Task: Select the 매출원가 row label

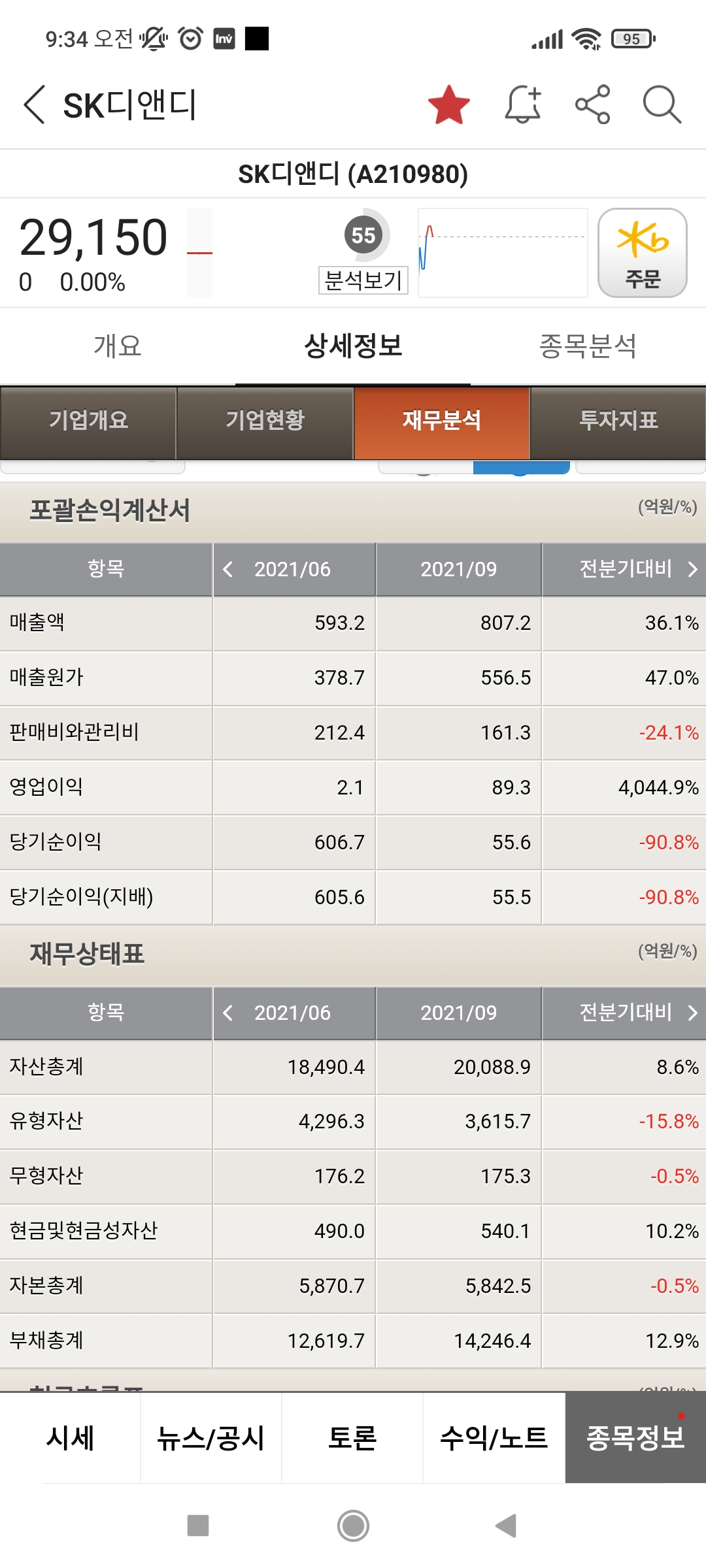Action: pos(46,678)
